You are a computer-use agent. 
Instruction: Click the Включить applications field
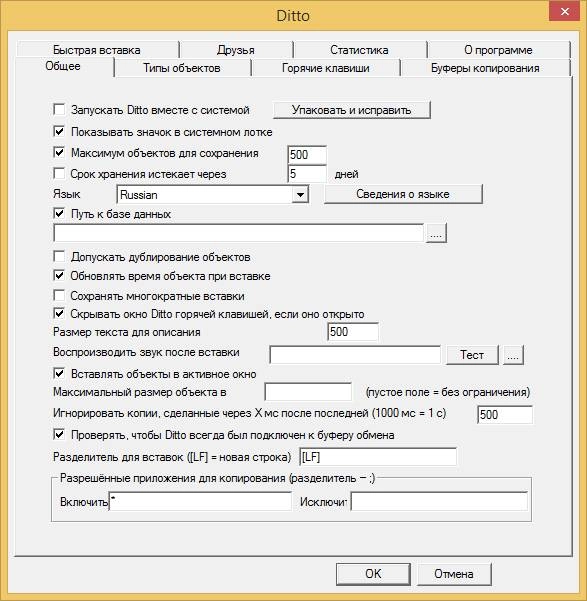coord(201,501)
